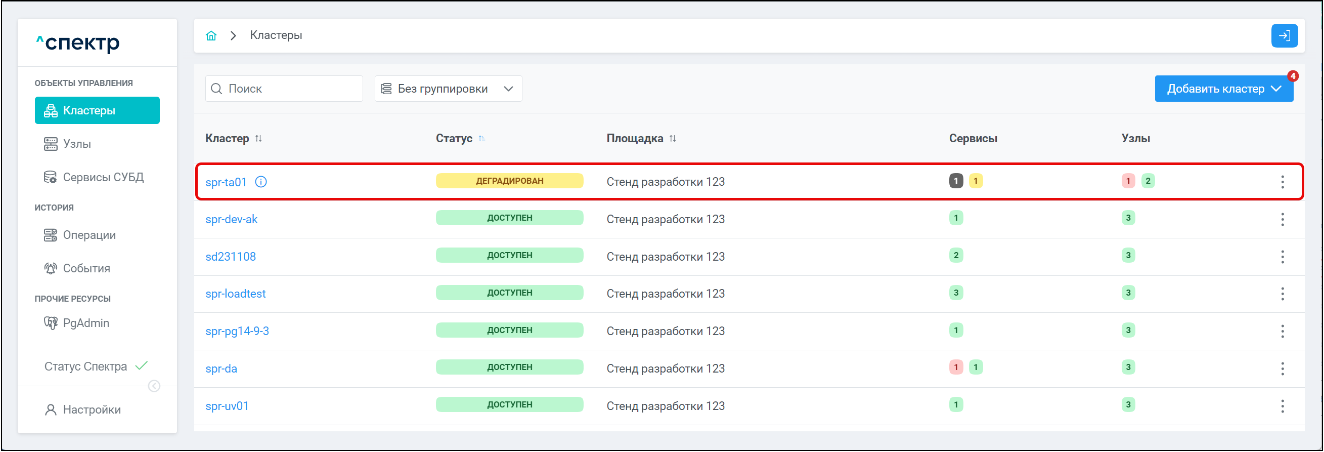Open События in the sidebar
The width and height of the screenshot is (1324, 452).
pyautogui.click(x=86, y=268)
